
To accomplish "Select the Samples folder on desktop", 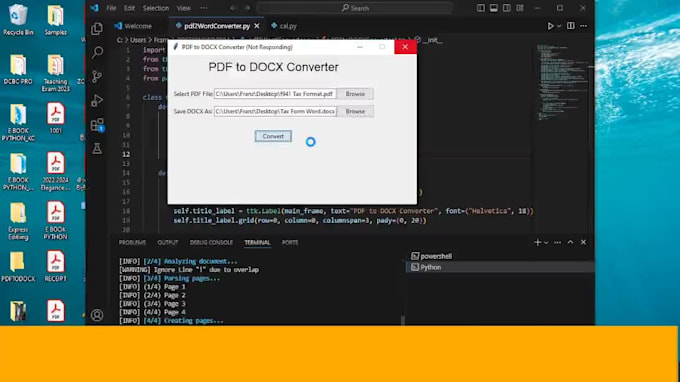I will pos(56,20).
